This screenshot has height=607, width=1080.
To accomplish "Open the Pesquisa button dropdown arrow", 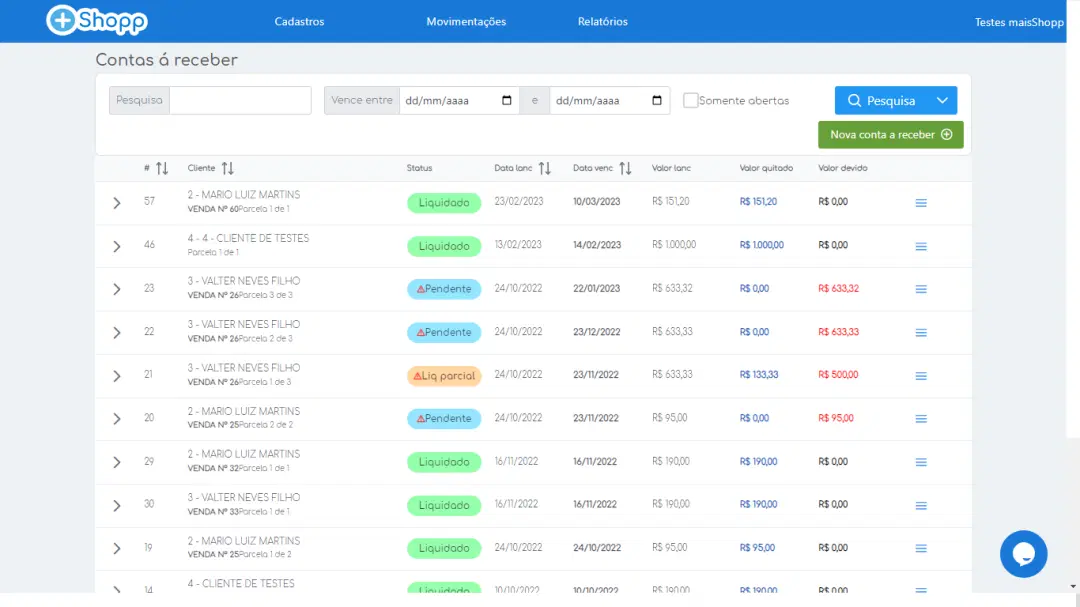I will click(x=942, y=101).
